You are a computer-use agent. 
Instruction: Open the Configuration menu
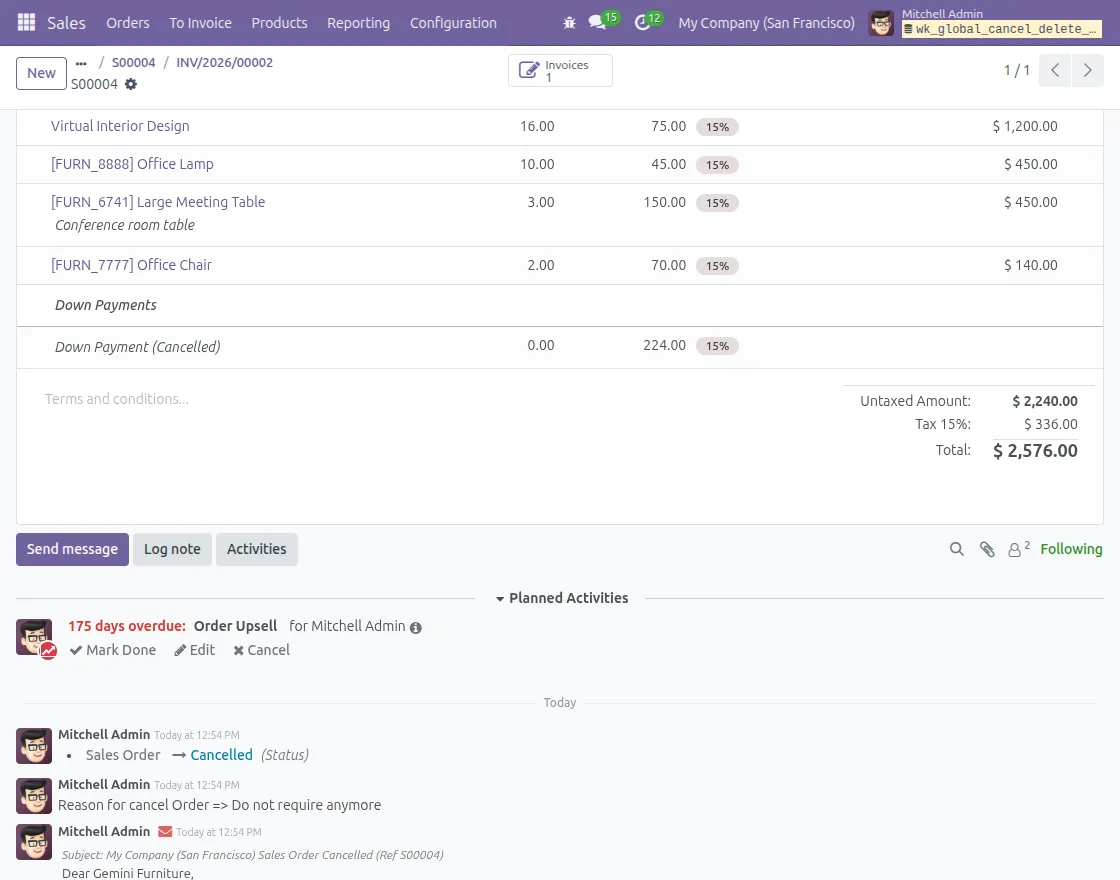coord(453,22)
